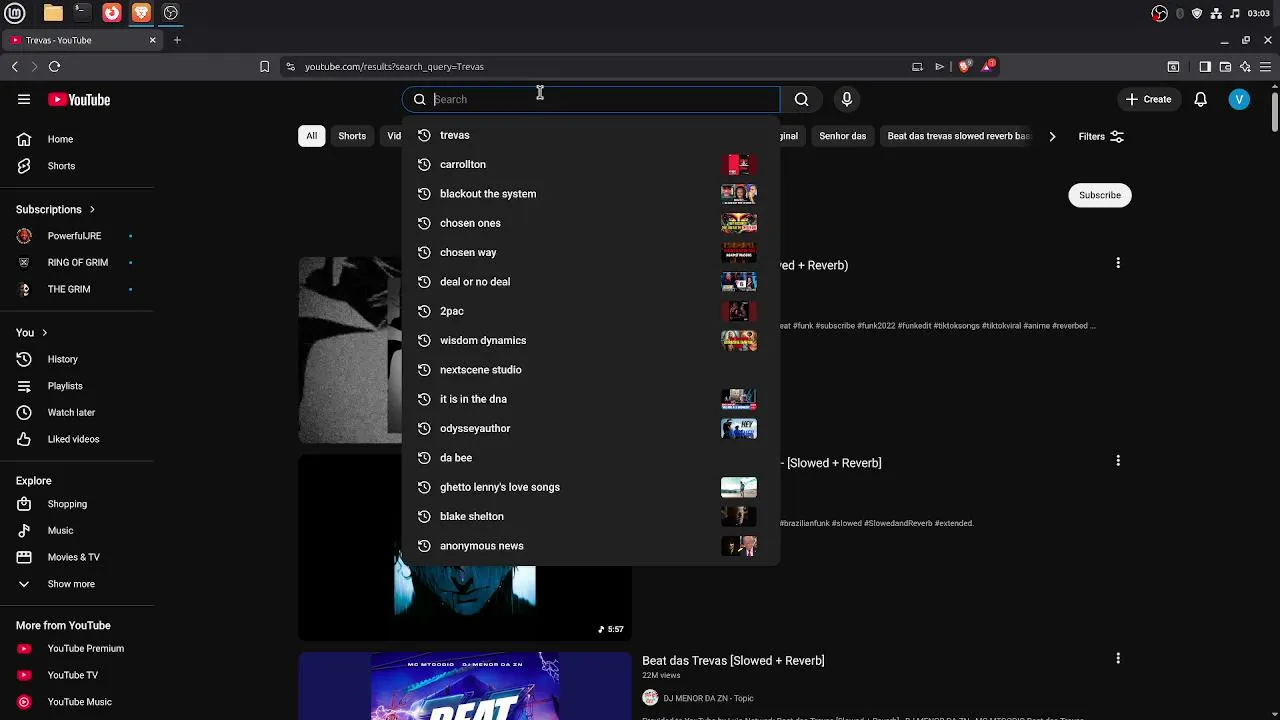
Task: Open the Files folder in taskbar
Action: (x=53, y=13)
